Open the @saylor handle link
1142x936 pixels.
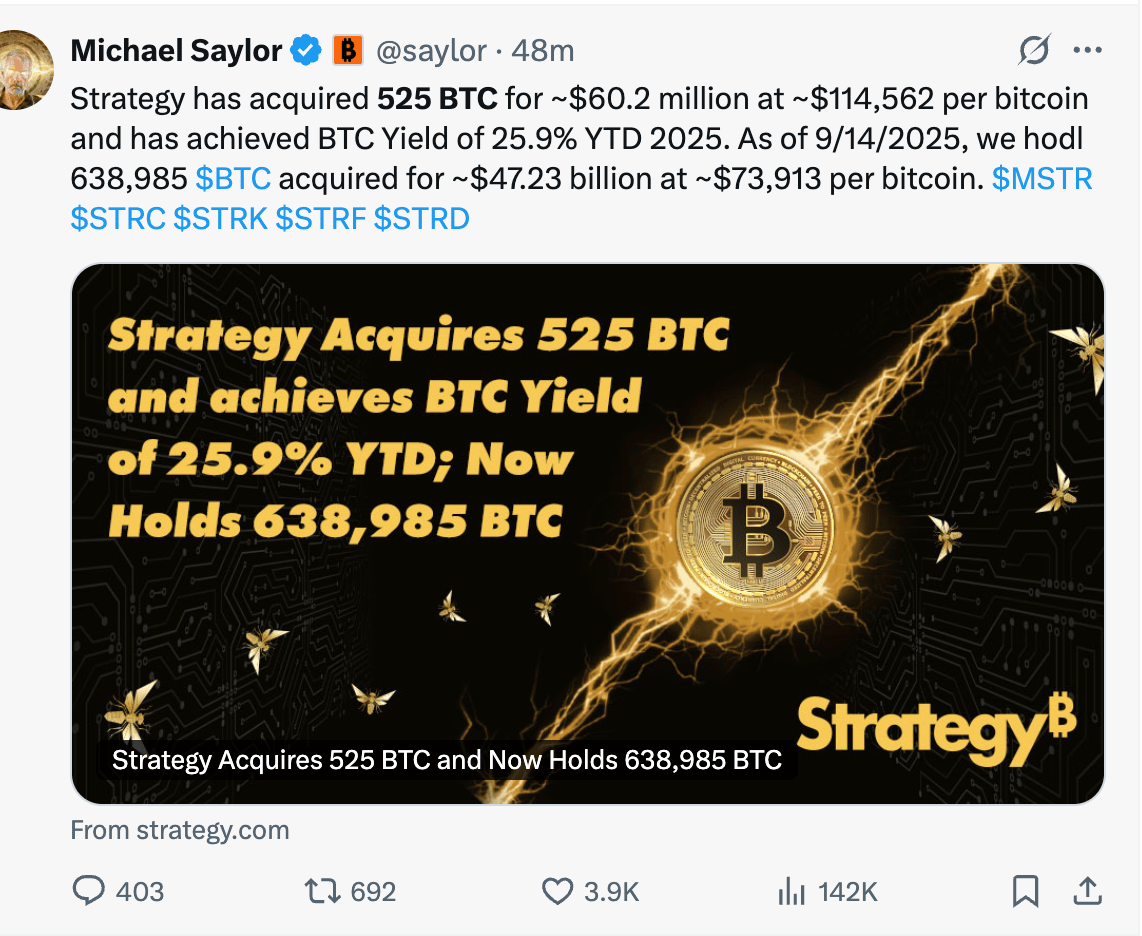click(431, 51)
